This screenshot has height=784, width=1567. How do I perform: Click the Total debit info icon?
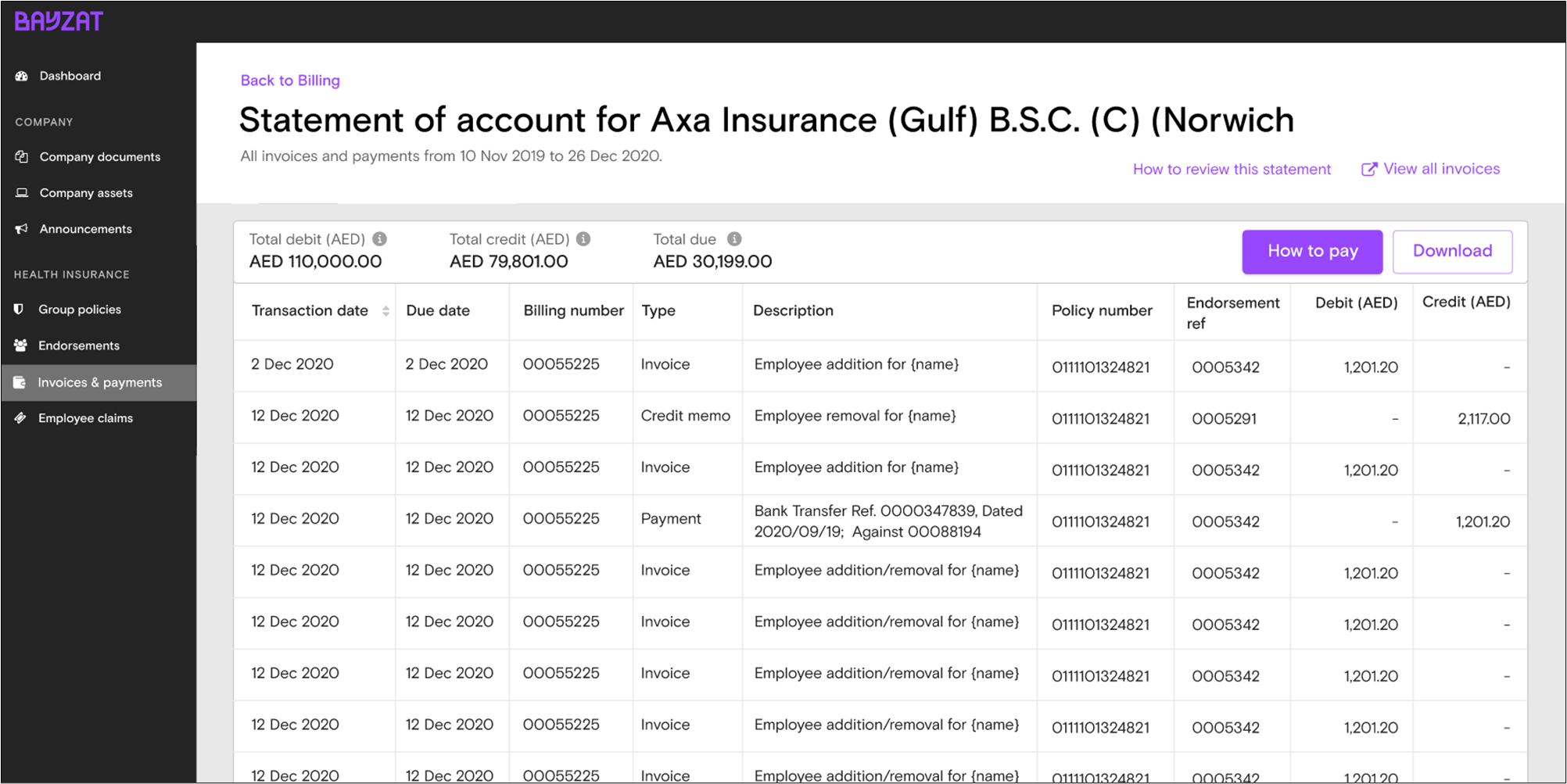click(x=379, y=238)
